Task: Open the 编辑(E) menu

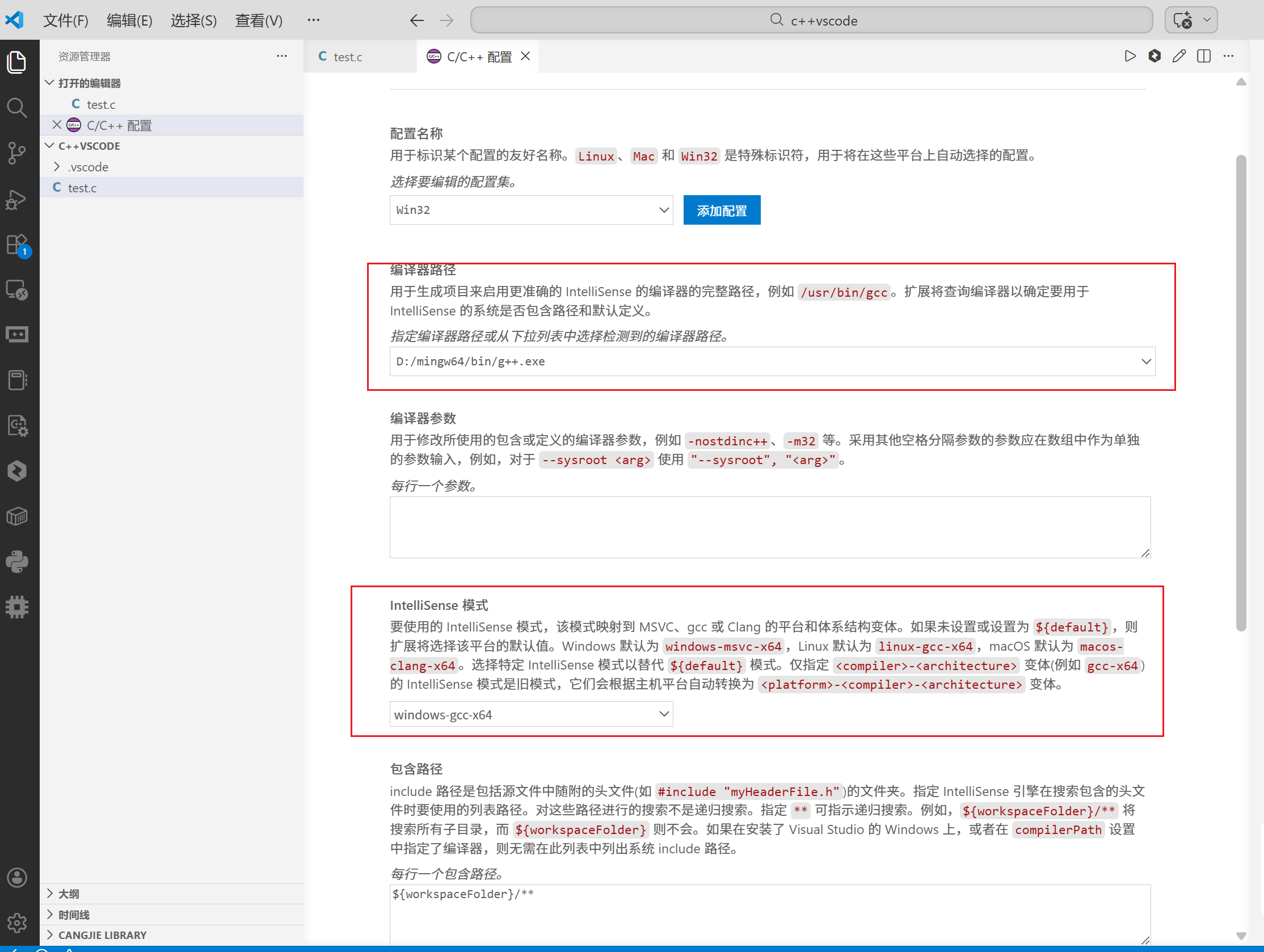Action: click(130, 20)
